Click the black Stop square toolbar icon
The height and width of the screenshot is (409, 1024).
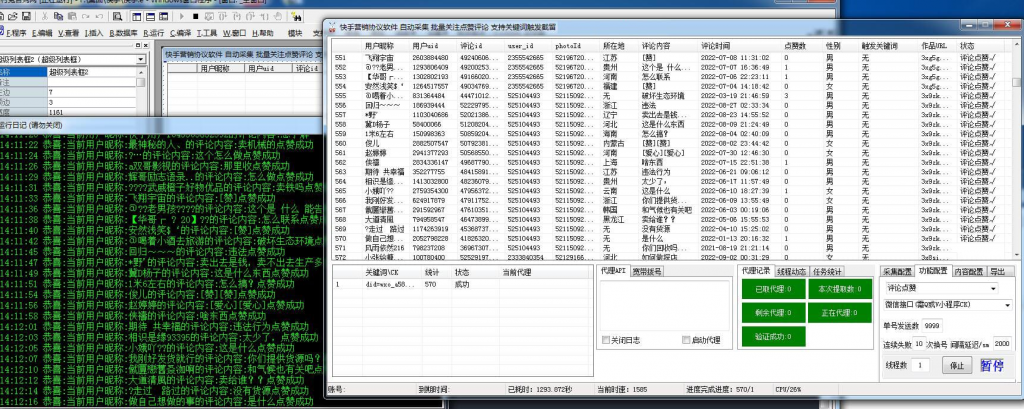tap(195, 16)
